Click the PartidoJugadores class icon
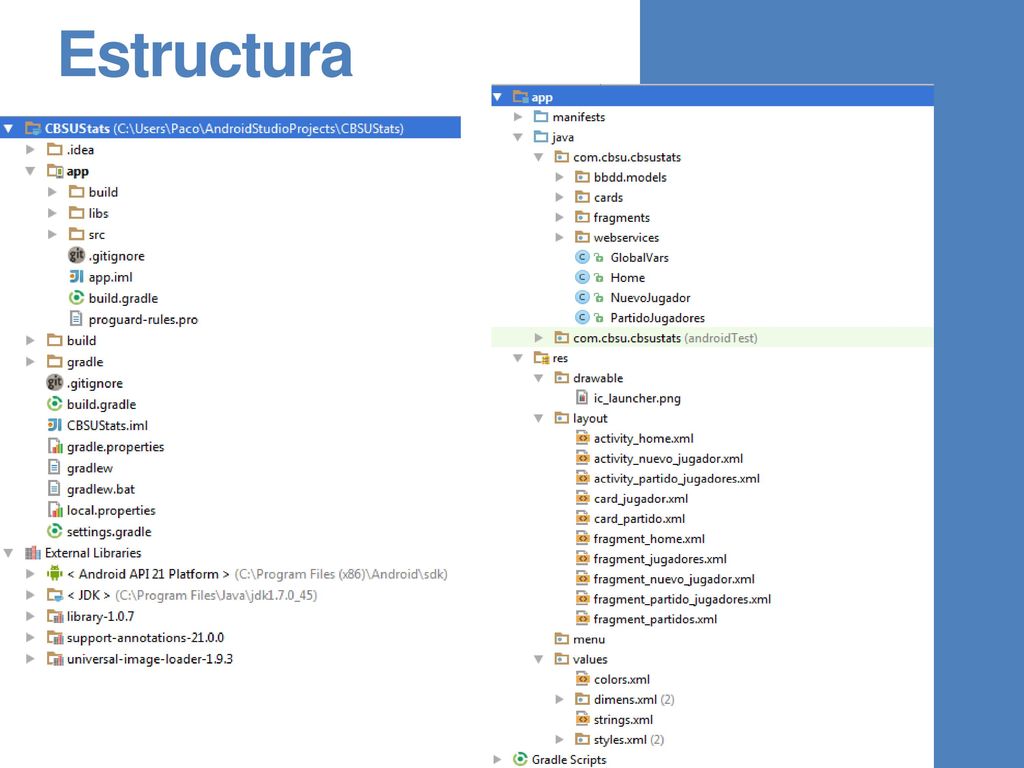 [x=583, y=317]
